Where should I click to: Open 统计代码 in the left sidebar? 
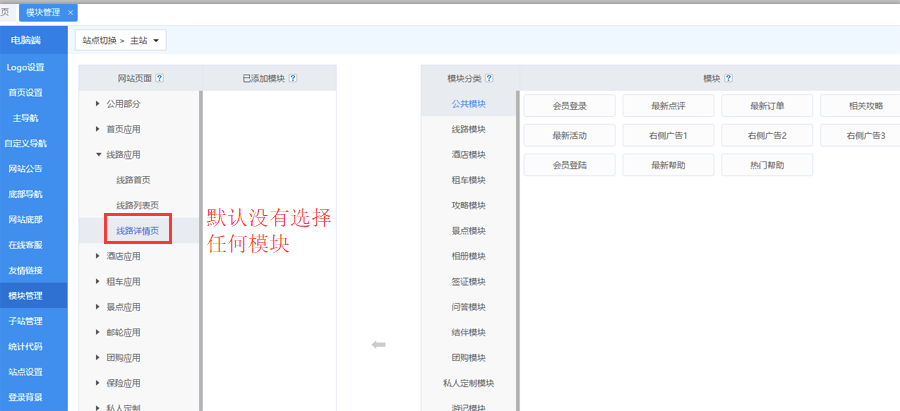coord(26,346)
